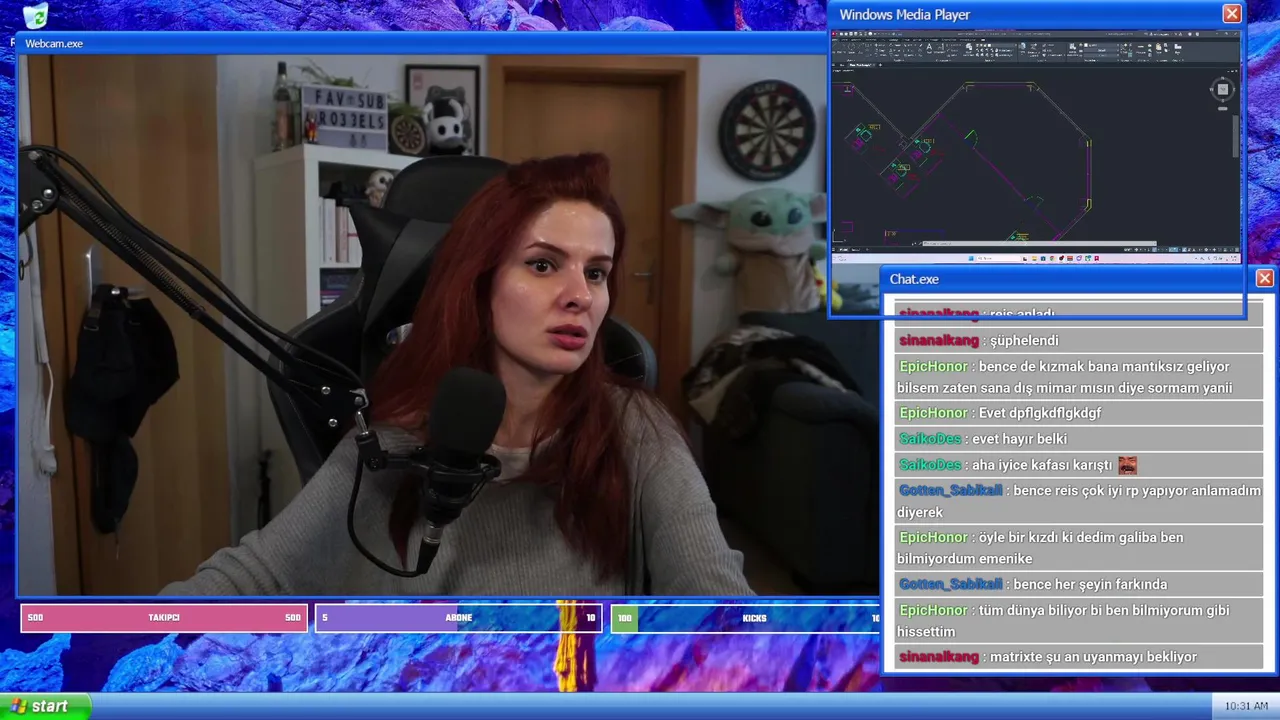The height and width of the screenshot is (720, 1280).
Task: Open the Recycle Bin desktop icon
Action: [x=34, y=15]
